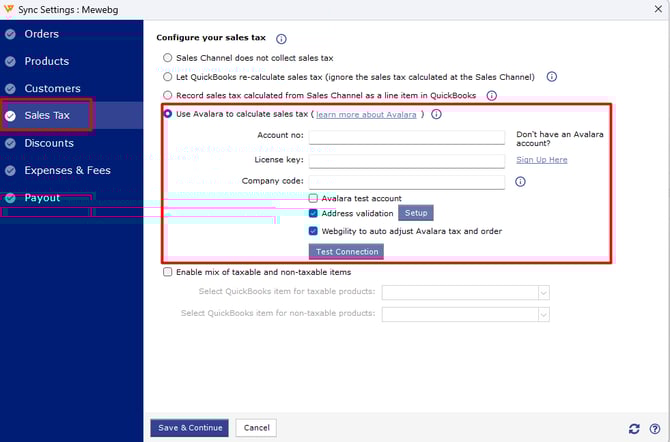Image resolution: width=670 pixels, height=442 pixels.
Task: Click the checkmark icon beside Customers
Action: click(x=10, y=88)
